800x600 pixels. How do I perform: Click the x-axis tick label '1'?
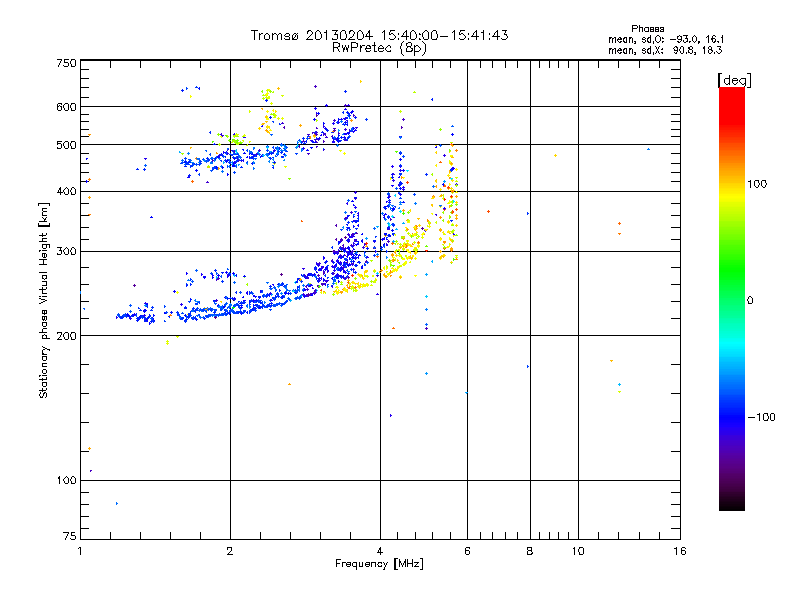tap(80, 551)
